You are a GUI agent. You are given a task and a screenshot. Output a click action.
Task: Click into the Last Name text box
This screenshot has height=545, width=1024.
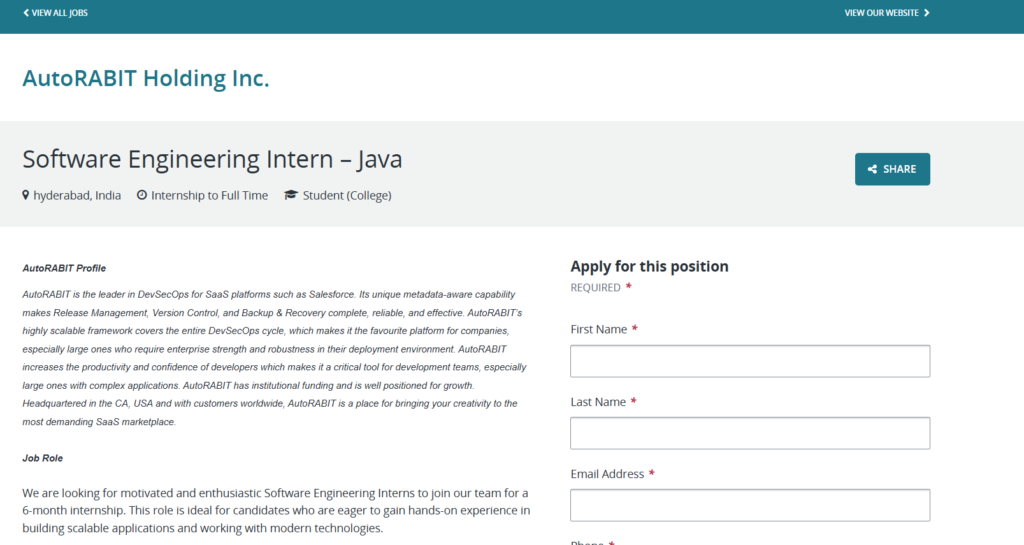pyautogui.click(x=750, y=433)
